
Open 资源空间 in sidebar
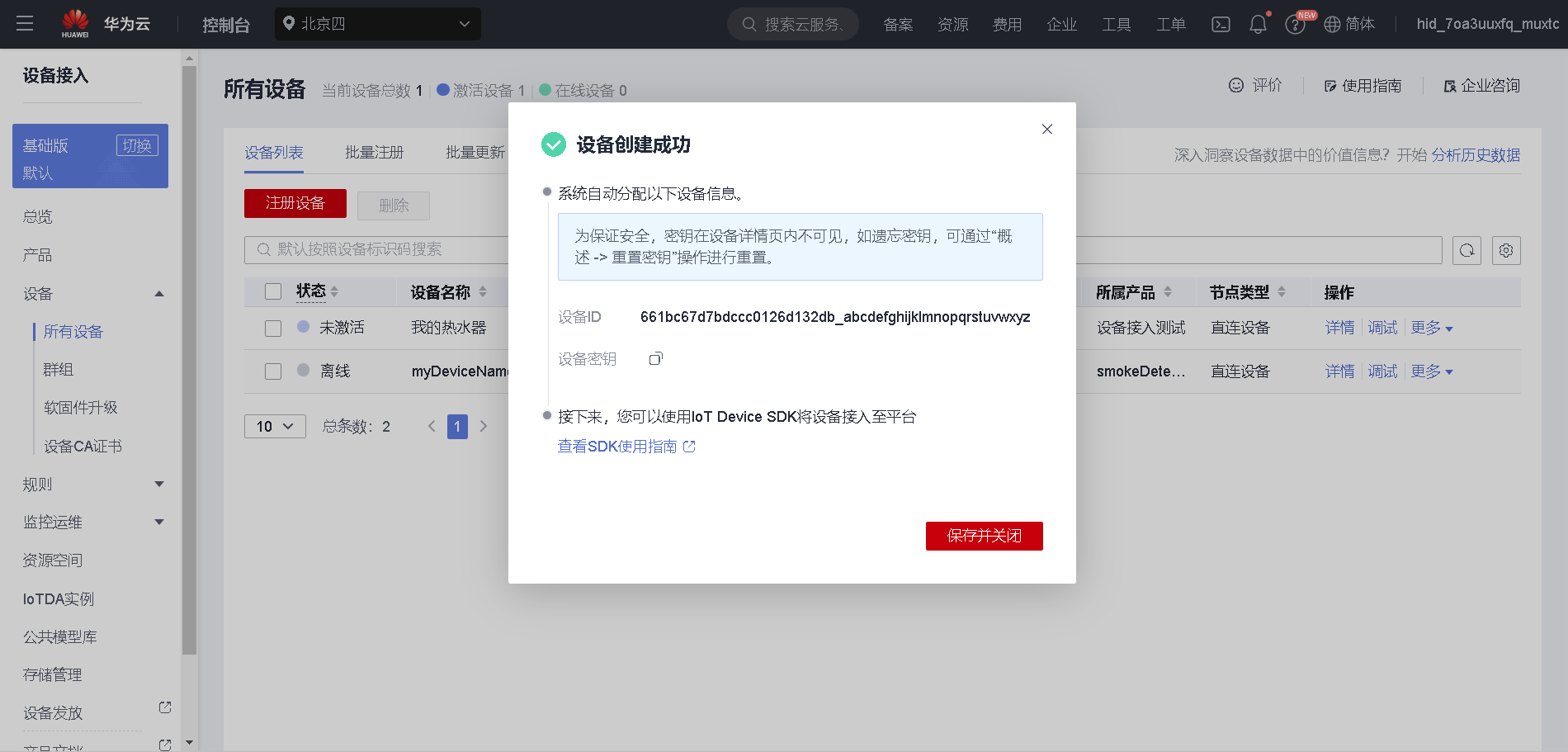53,560
